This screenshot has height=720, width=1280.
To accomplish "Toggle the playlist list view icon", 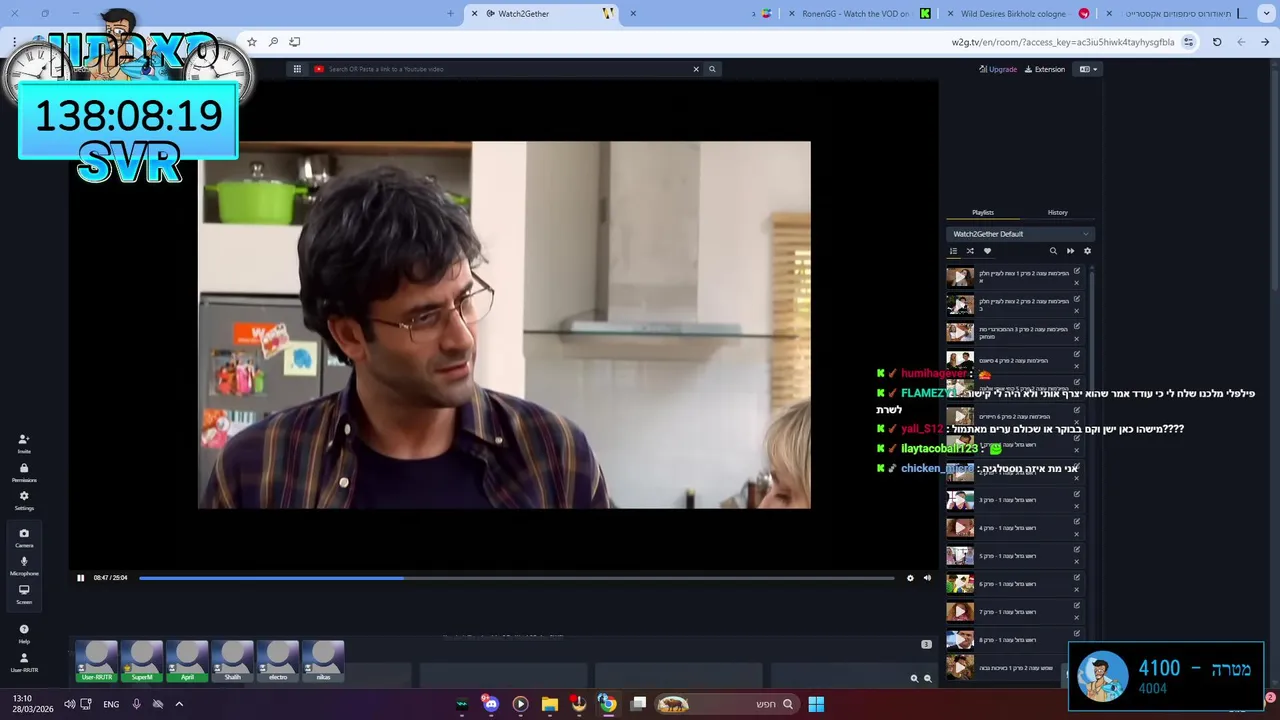I will [953, 251].
